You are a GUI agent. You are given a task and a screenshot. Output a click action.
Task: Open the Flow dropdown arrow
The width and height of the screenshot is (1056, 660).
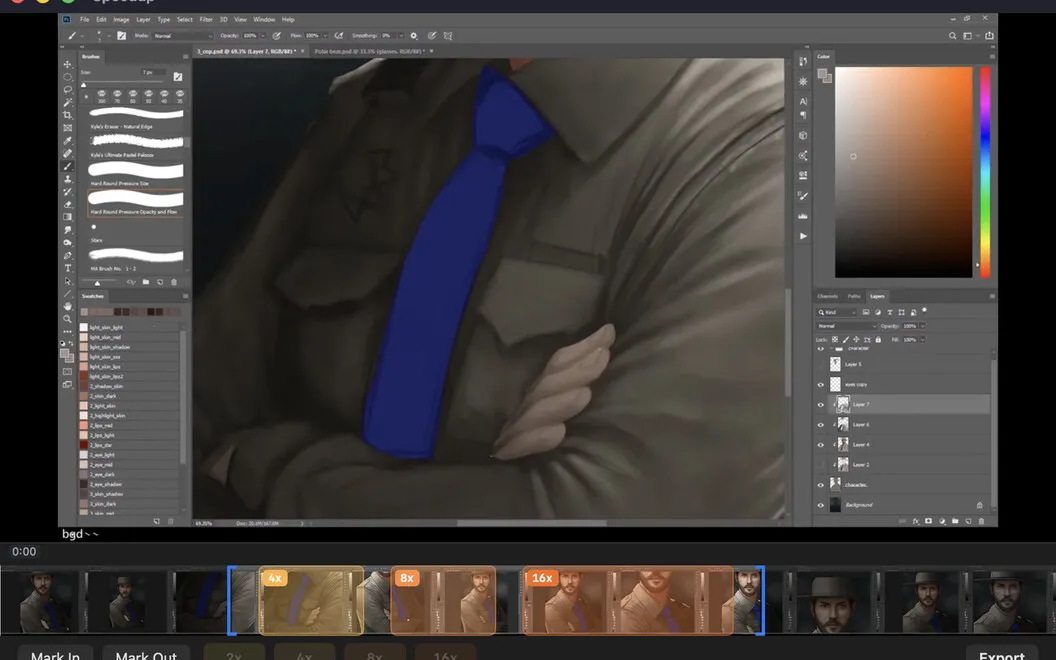pos(325,36)
